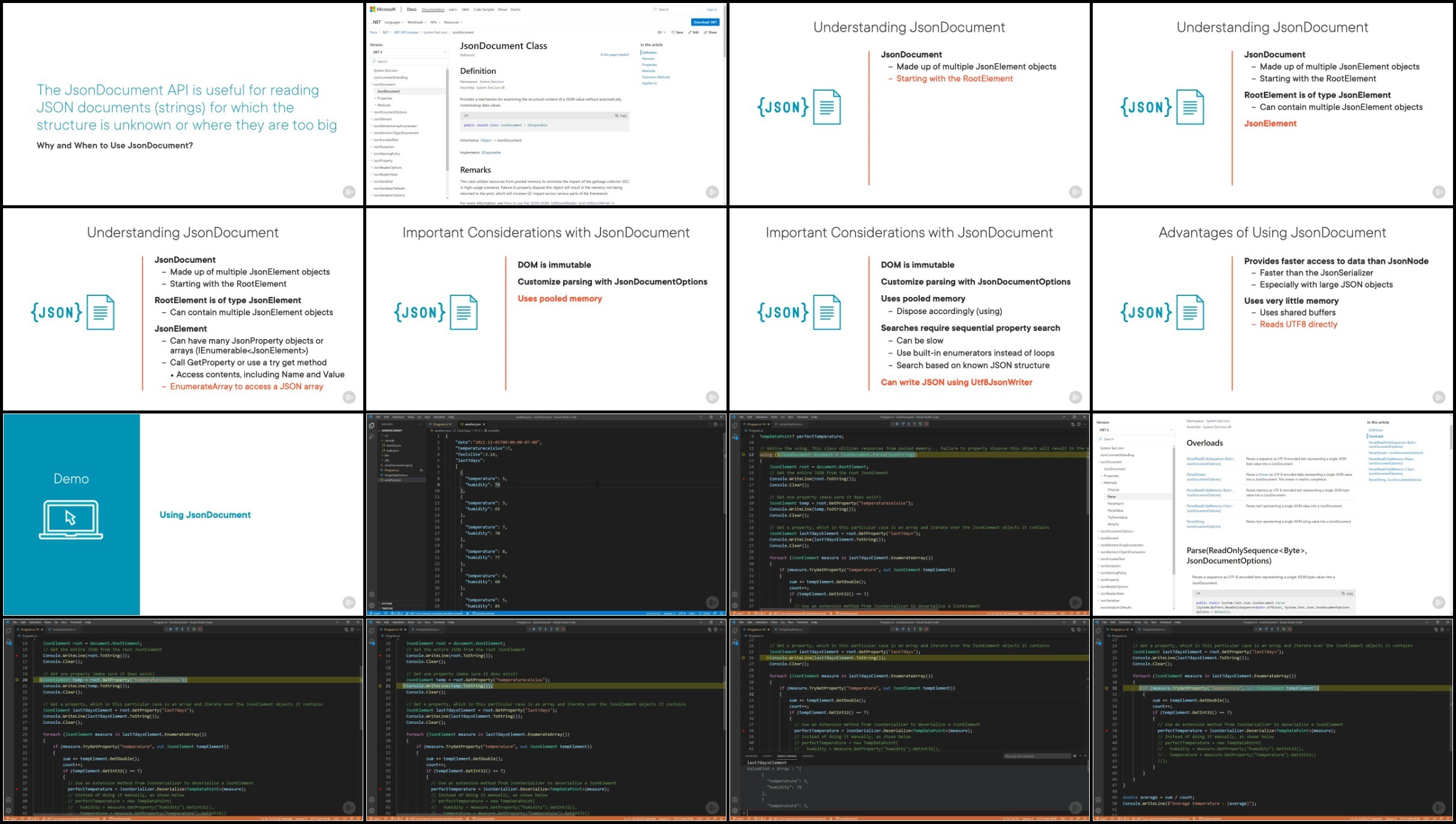Click the laptop Demo icon on the Demo slide
Screen dimensions: 1456x824
[x=71, y=519]
